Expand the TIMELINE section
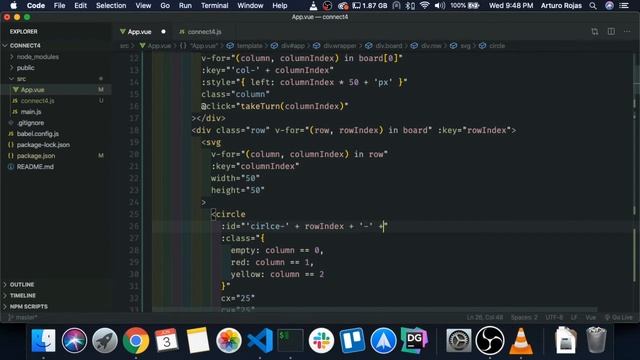This screenshot has width=640, height=360. point(23,296)
